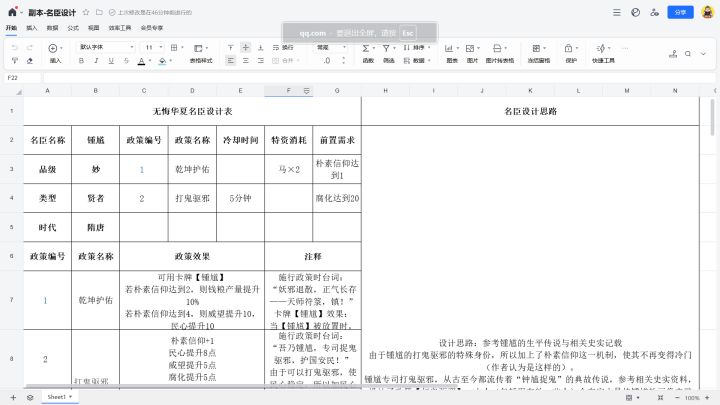Open the 常规 number format dropdown

(330, 47)
